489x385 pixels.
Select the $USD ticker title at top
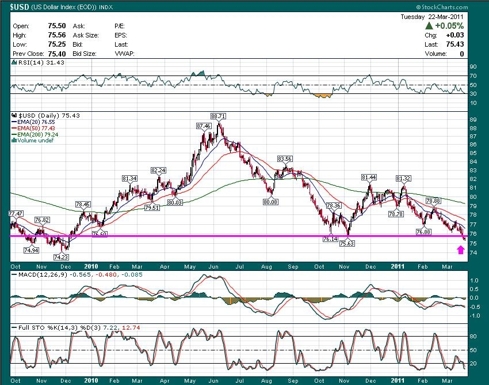(20, 7)
